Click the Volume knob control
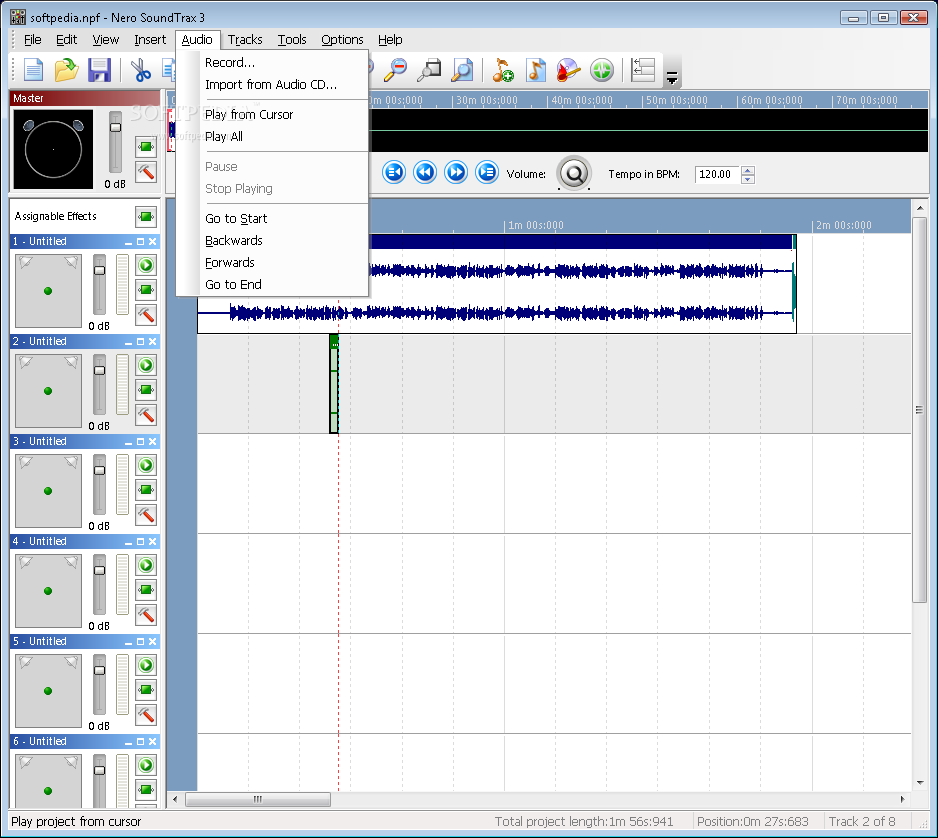Screen dimensions: 938x838 (x=574, y=173)
